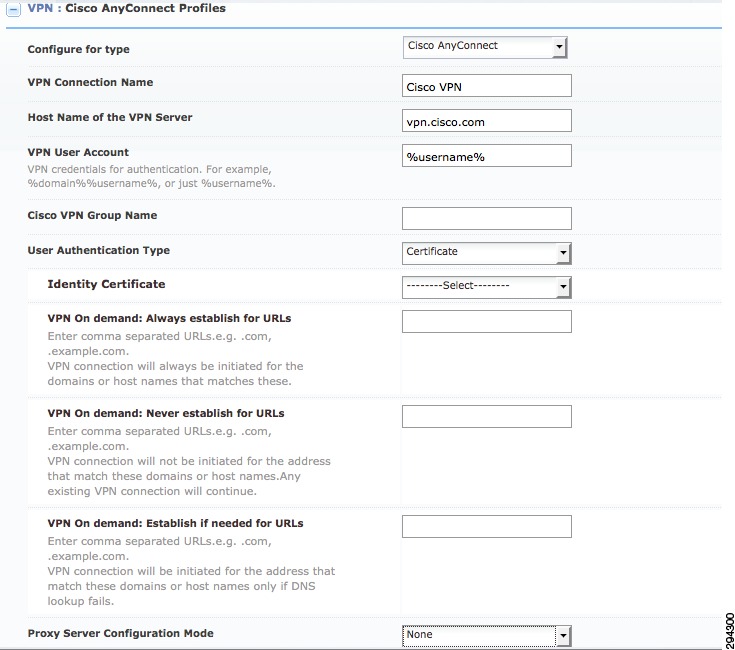Click the 'Identity Certificate' label
The height and width of the screenshot is (650, 735).
106,284
